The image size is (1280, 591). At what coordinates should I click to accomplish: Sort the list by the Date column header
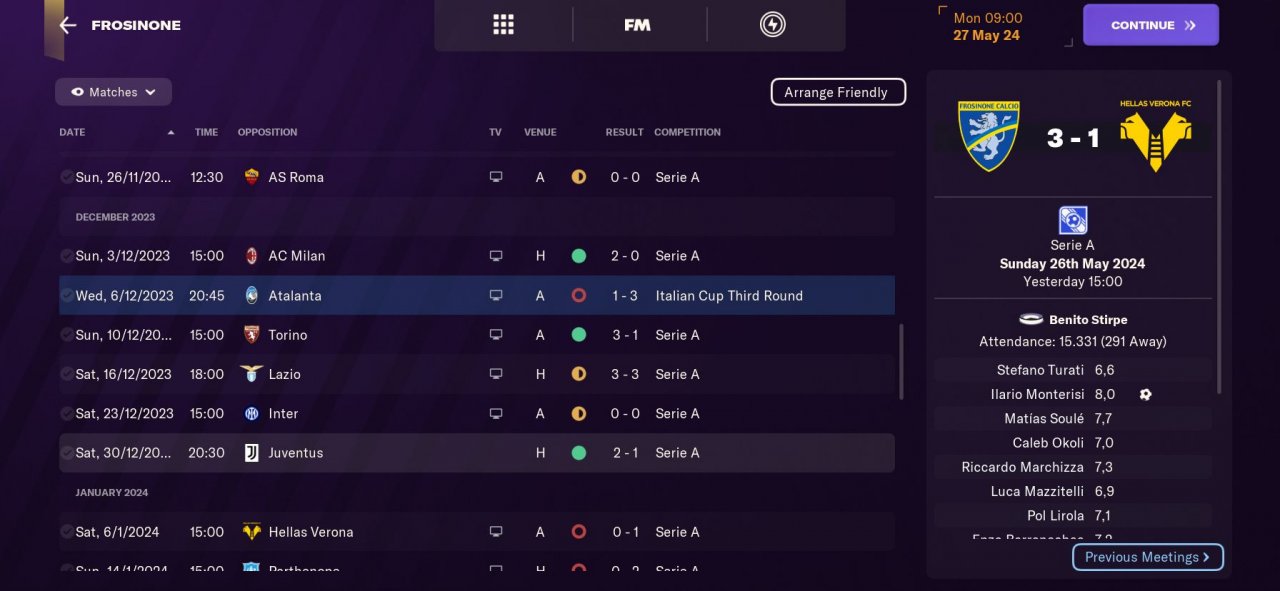72,132
